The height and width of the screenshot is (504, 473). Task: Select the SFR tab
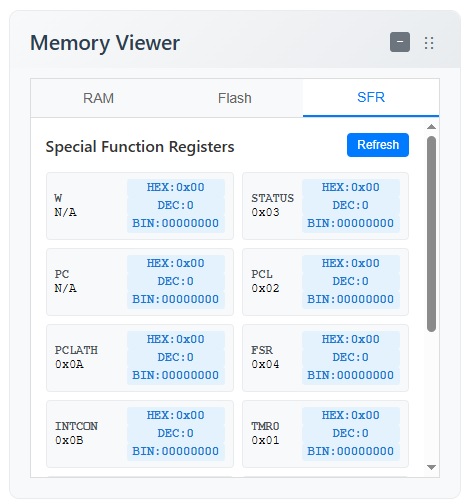(371, 97)
